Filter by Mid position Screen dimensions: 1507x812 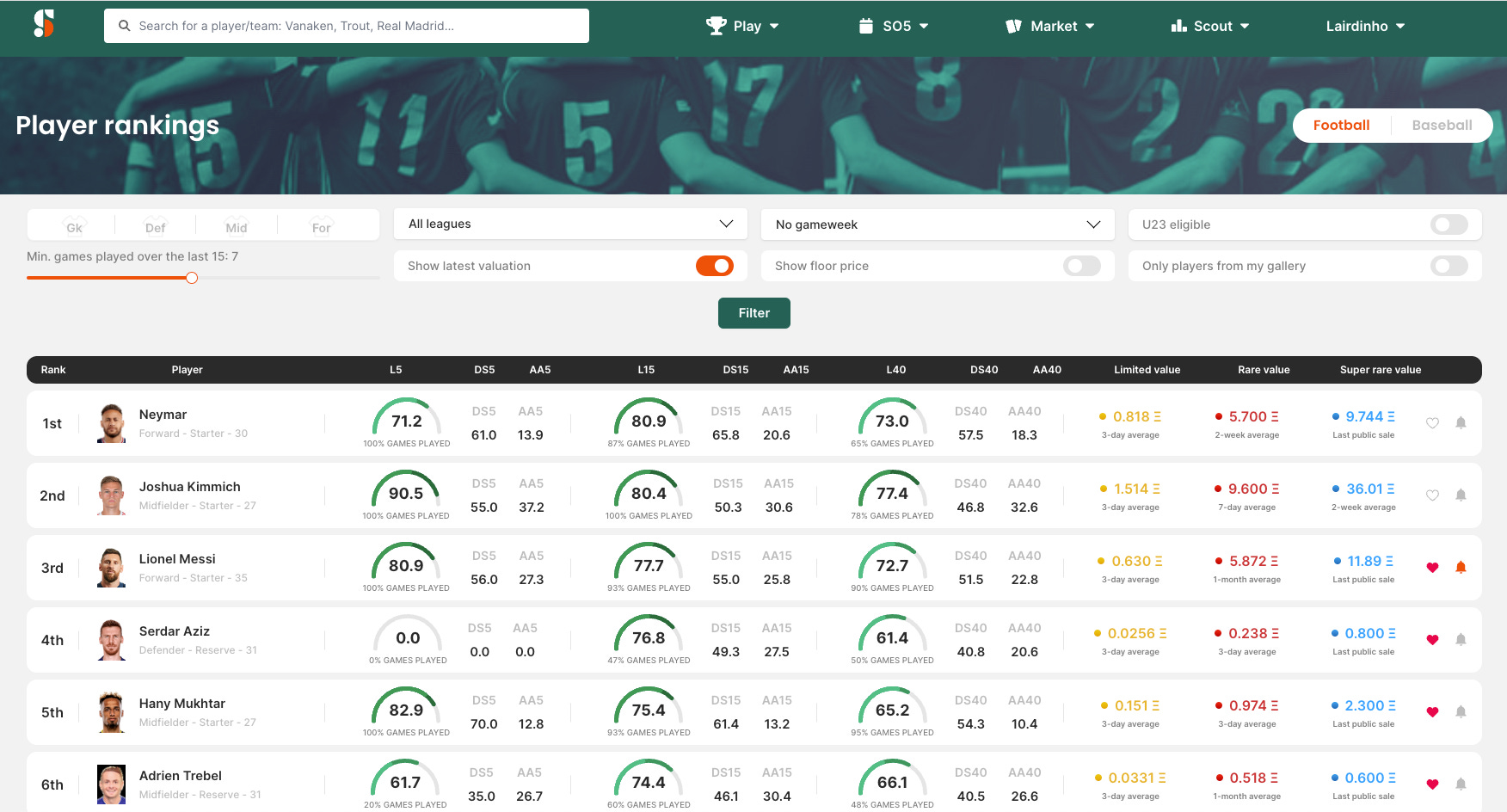237,225
